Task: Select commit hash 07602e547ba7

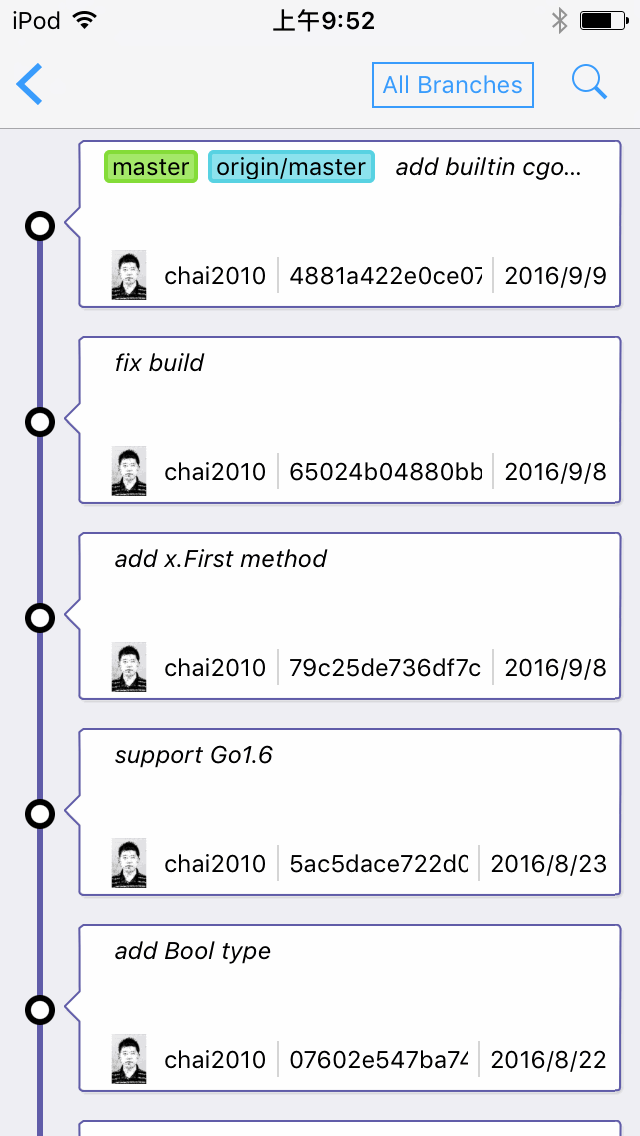Action: (378, 1060)
